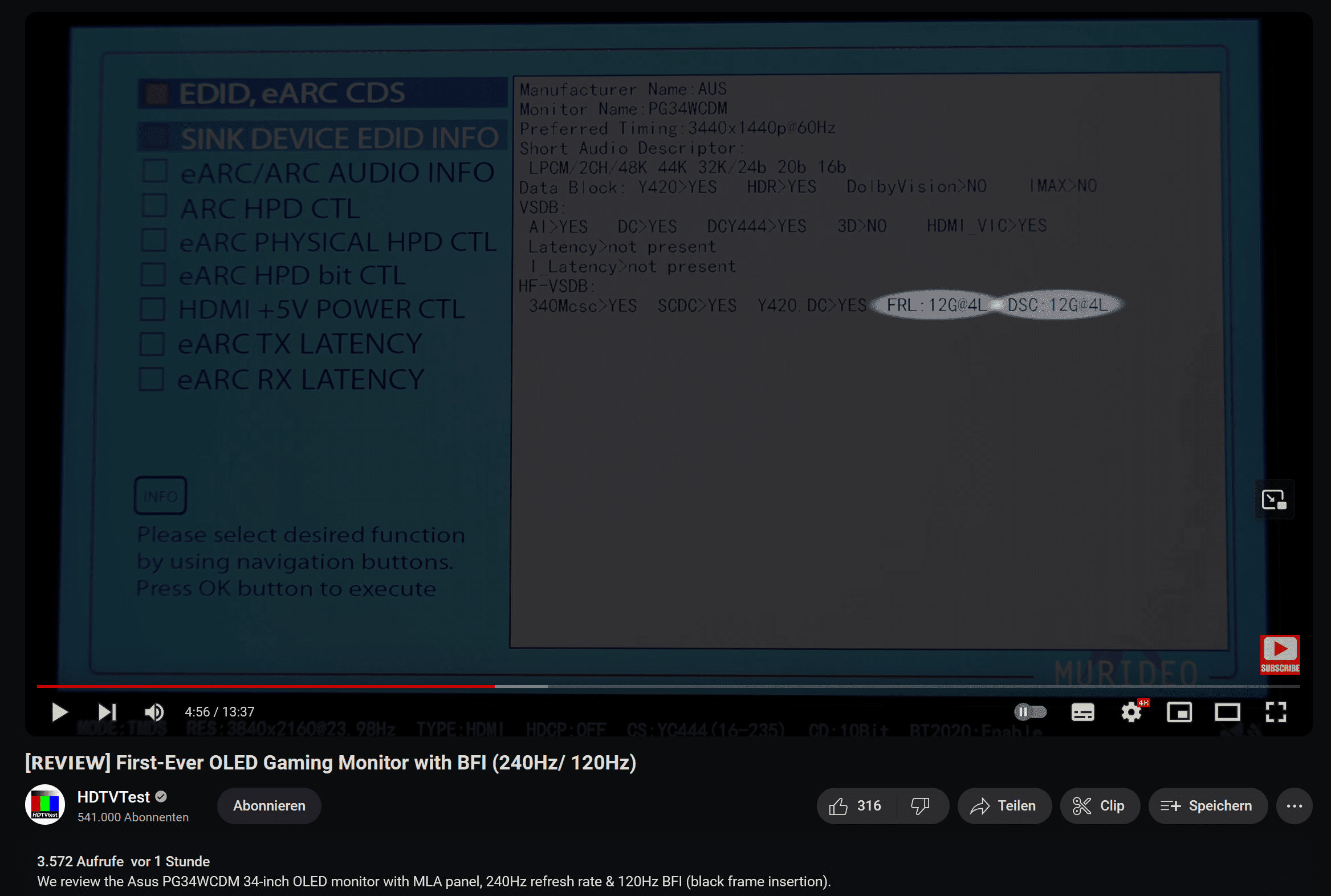The image size is (1331, 896).
Task: Click the '3.572 Aufrufe' view count
Action: [x=80, y=861]
